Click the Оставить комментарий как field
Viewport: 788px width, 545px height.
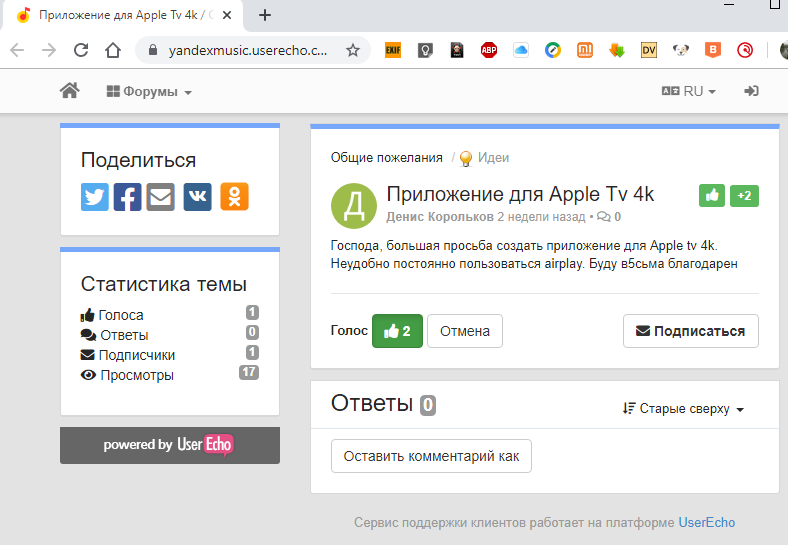[x=431, y=456]
